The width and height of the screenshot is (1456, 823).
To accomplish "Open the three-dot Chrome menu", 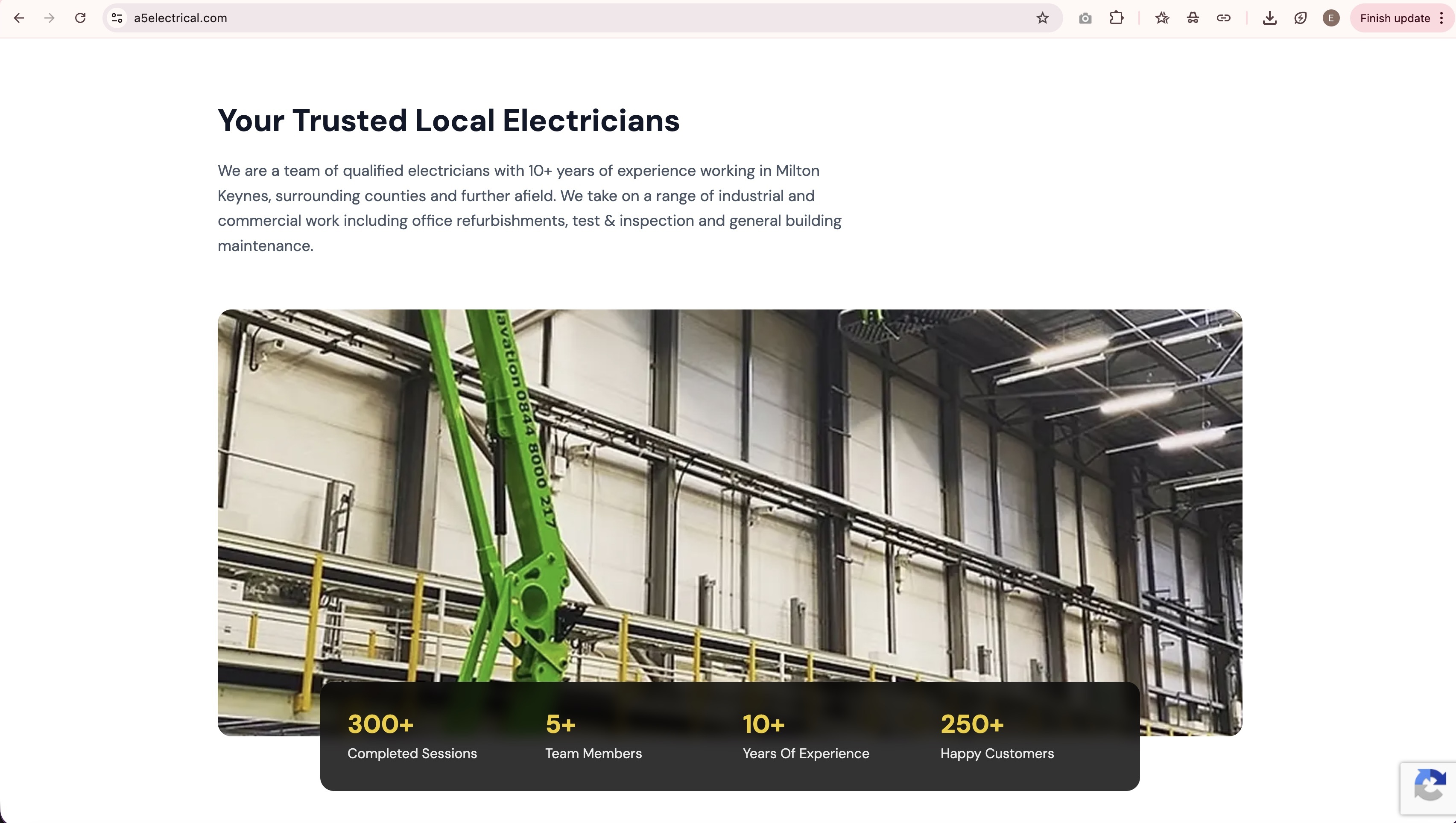I will [1441, 18].
